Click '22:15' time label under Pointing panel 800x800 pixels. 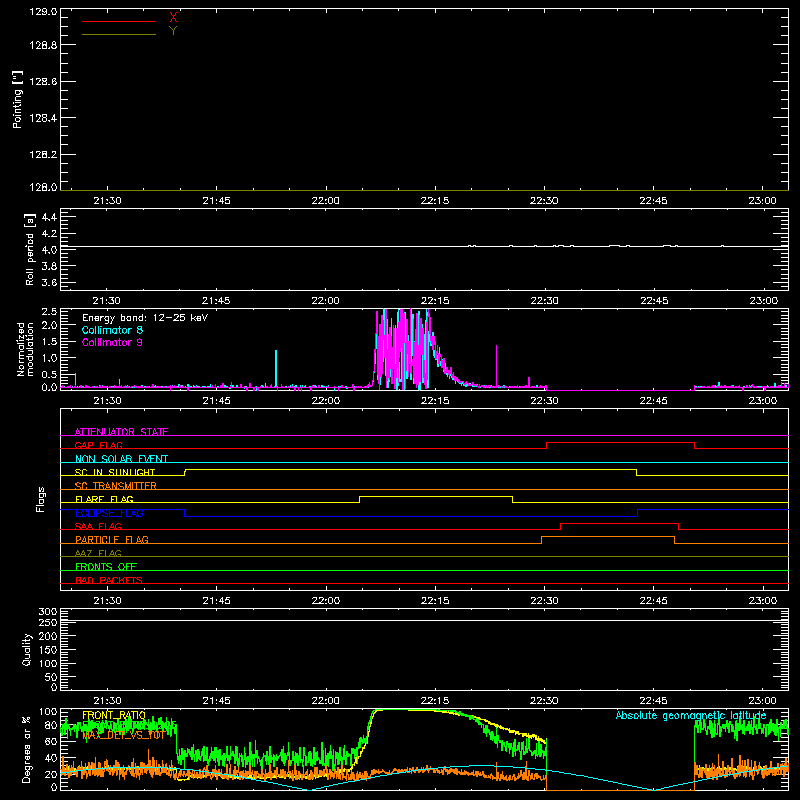point(435,201)
